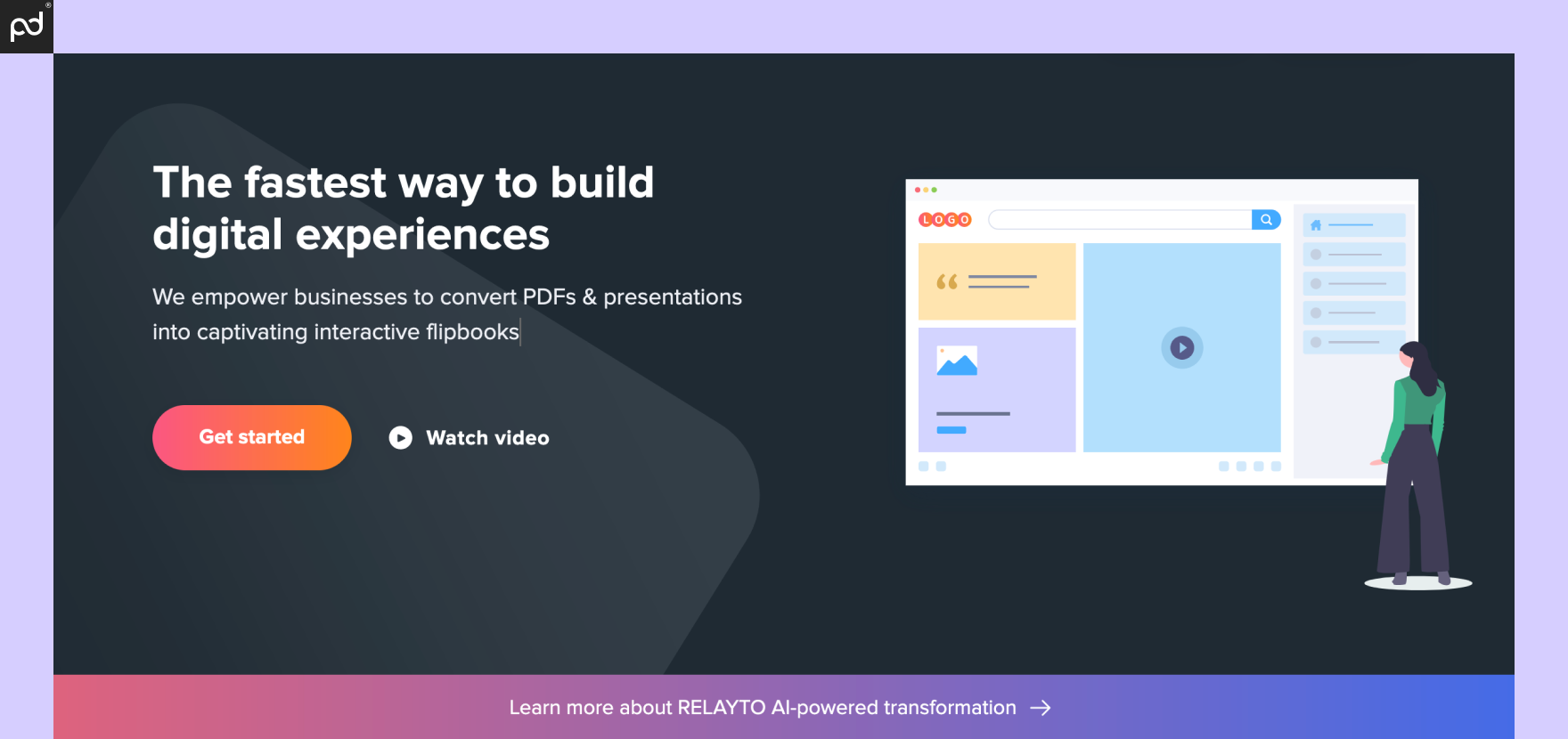Click the search input field in the mockup

click(1121, 220)
